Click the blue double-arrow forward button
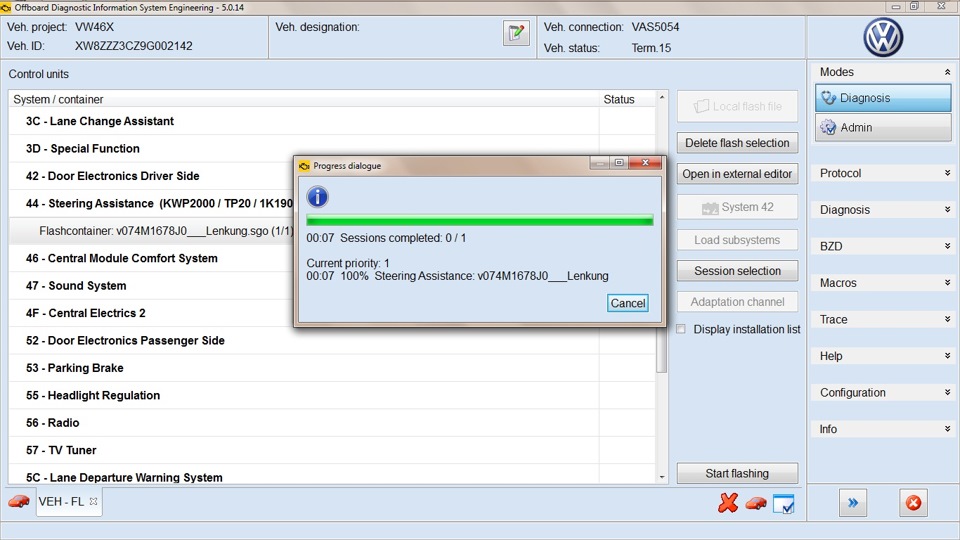This screenshot has width=960, height=540. tap(853, 503)
